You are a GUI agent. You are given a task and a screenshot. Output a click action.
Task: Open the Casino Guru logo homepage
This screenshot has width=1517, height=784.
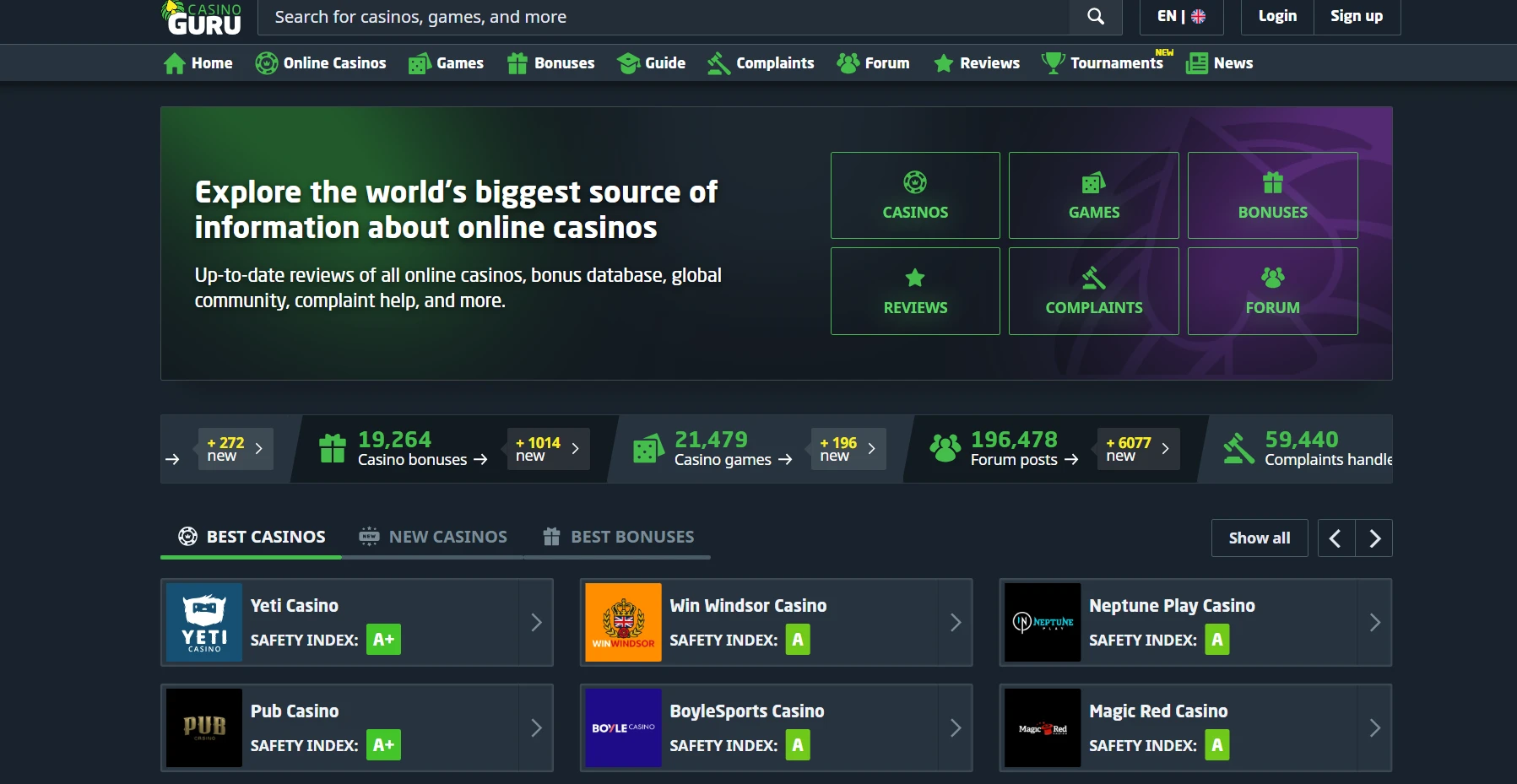tap(202, 19)
